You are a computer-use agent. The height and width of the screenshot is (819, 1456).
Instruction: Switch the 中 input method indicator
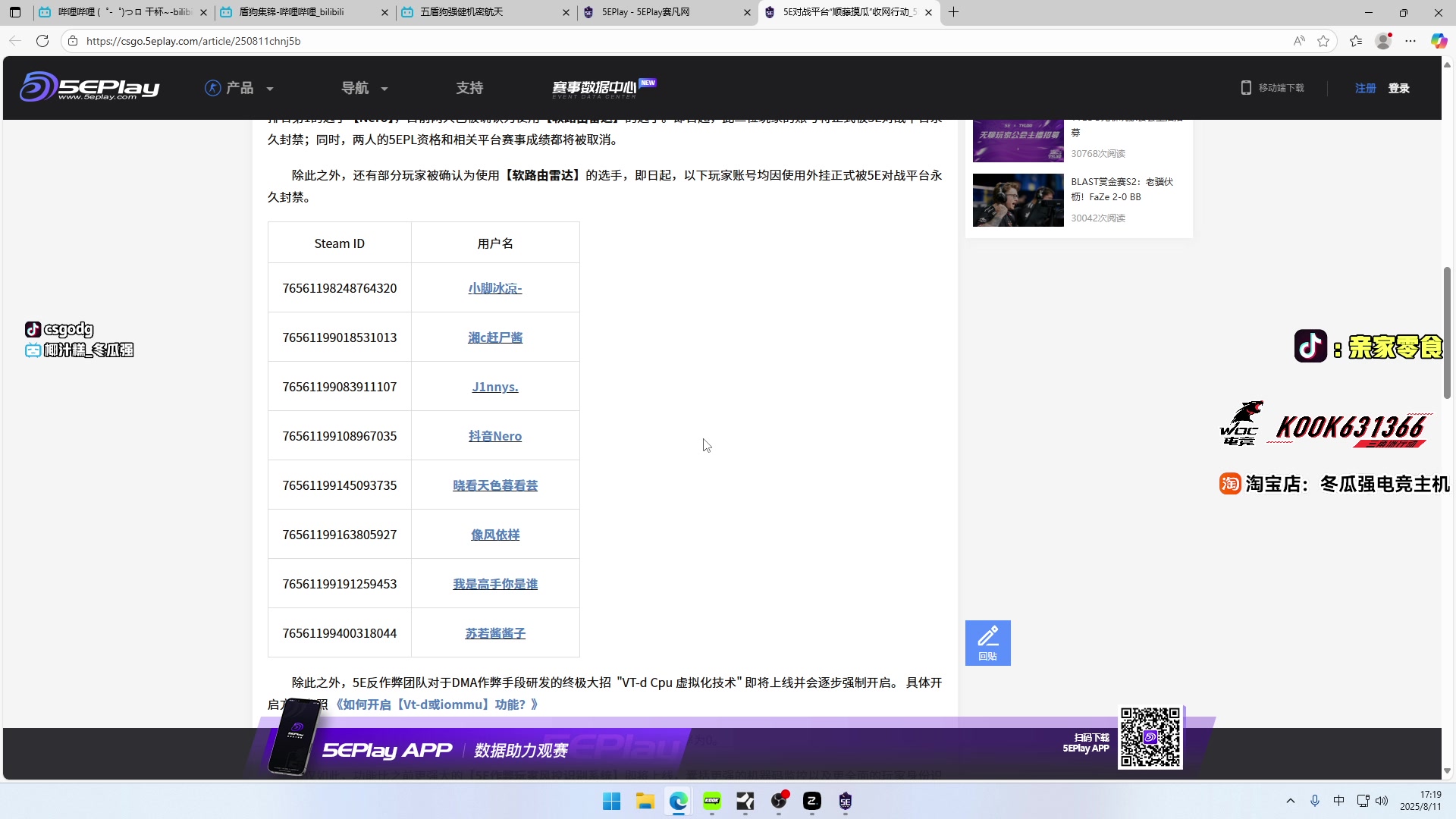pos(1338,801)
